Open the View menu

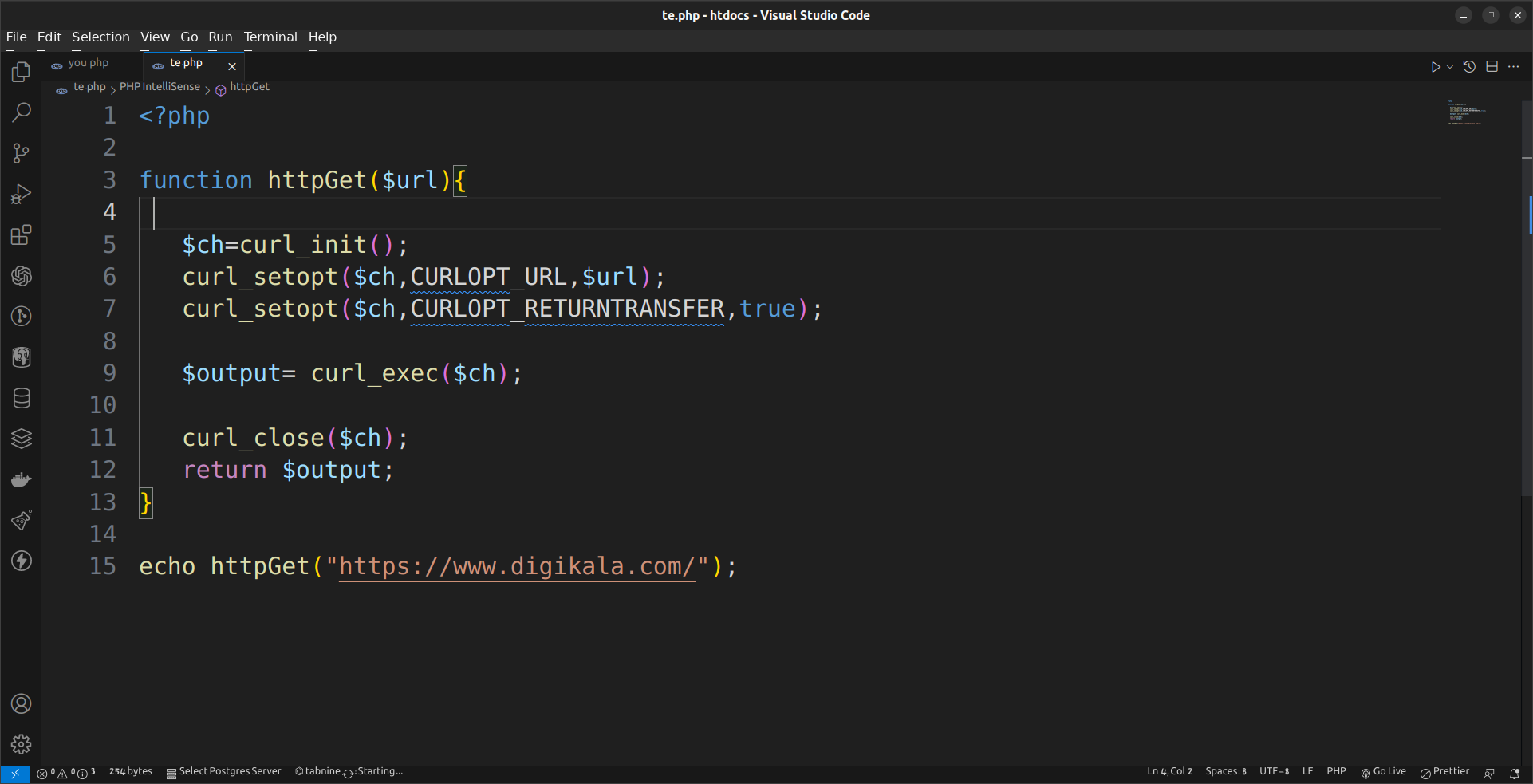(155, 37)
